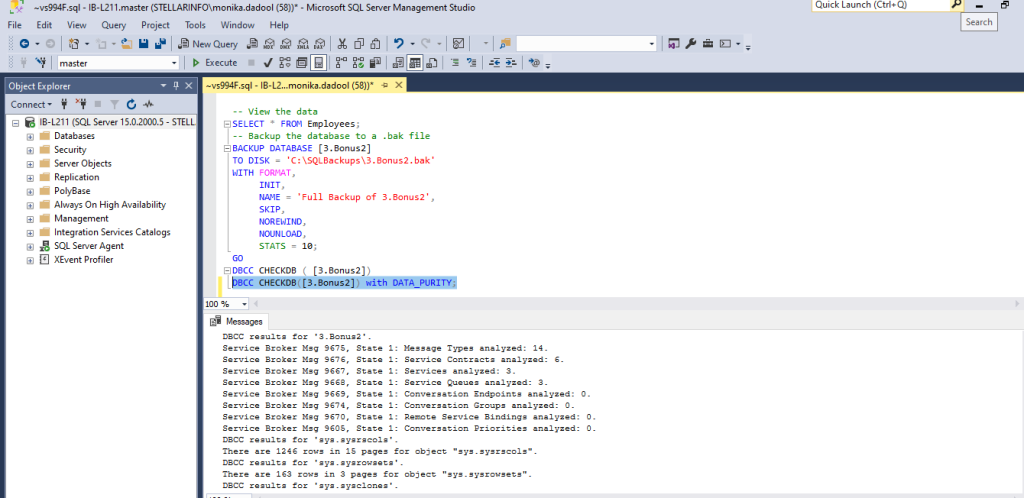Open the File menu
The width and height of the screenshot is (1024, 498).
(14, 25)
